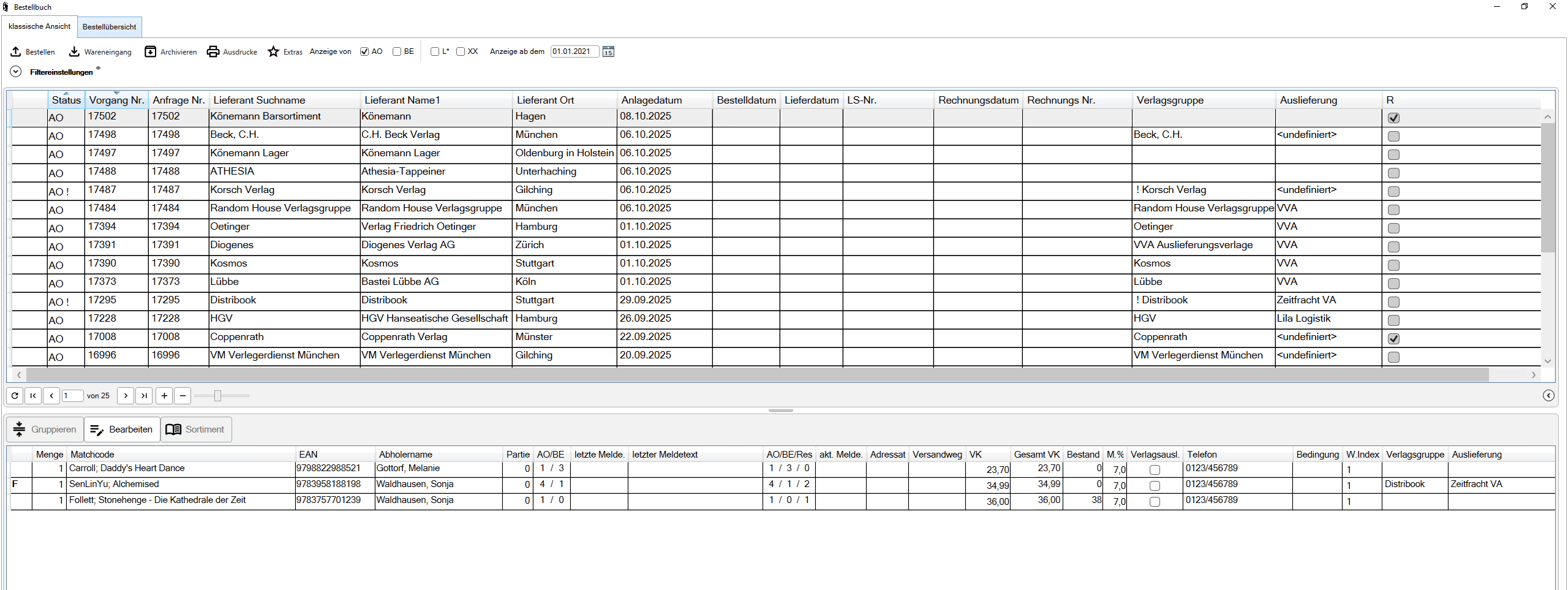Click EAN 9783958188198 cell
1568x590 pixels.
click(x=335, y=485)
